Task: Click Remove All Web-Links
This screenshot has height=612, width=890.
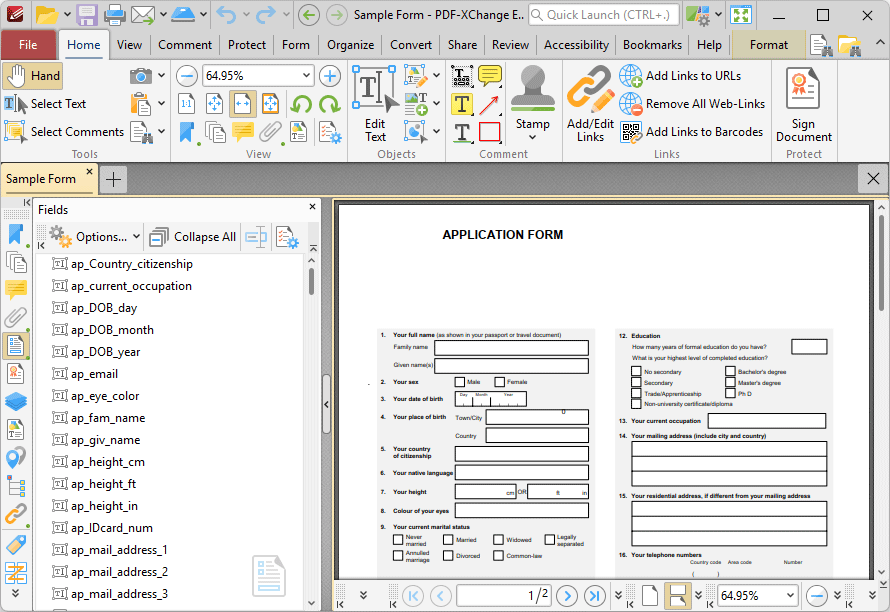Action: click(692, 104)
